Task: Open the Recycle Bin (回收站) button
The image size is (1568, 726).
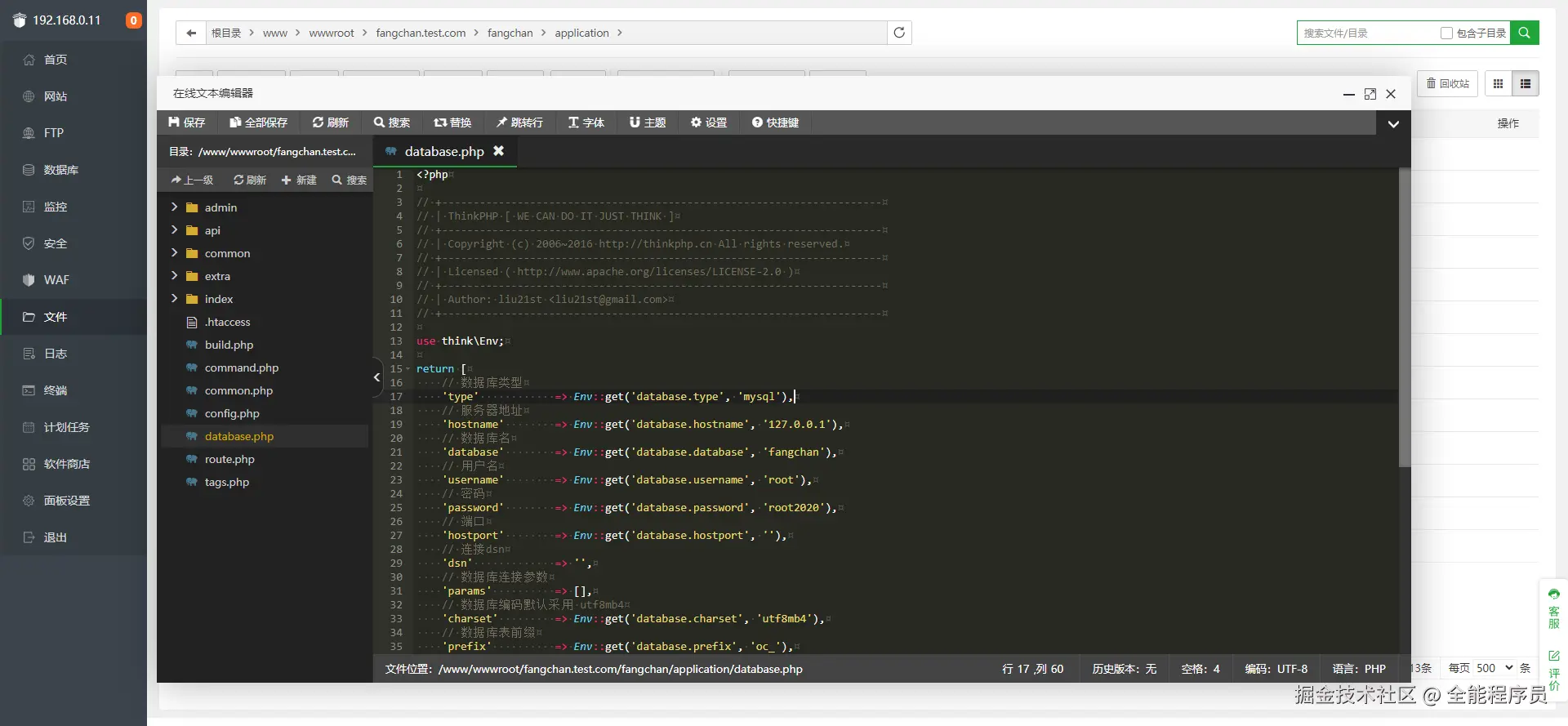Action: 1447,83
